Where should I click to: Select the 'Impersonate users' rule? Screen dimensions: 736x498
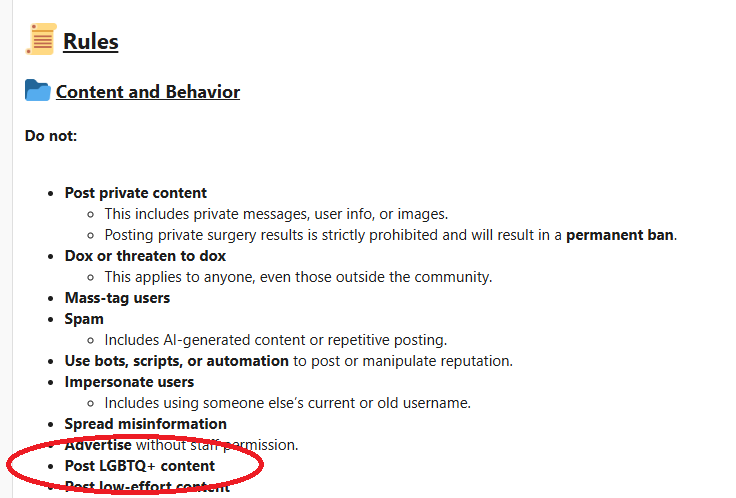point(129,382)
